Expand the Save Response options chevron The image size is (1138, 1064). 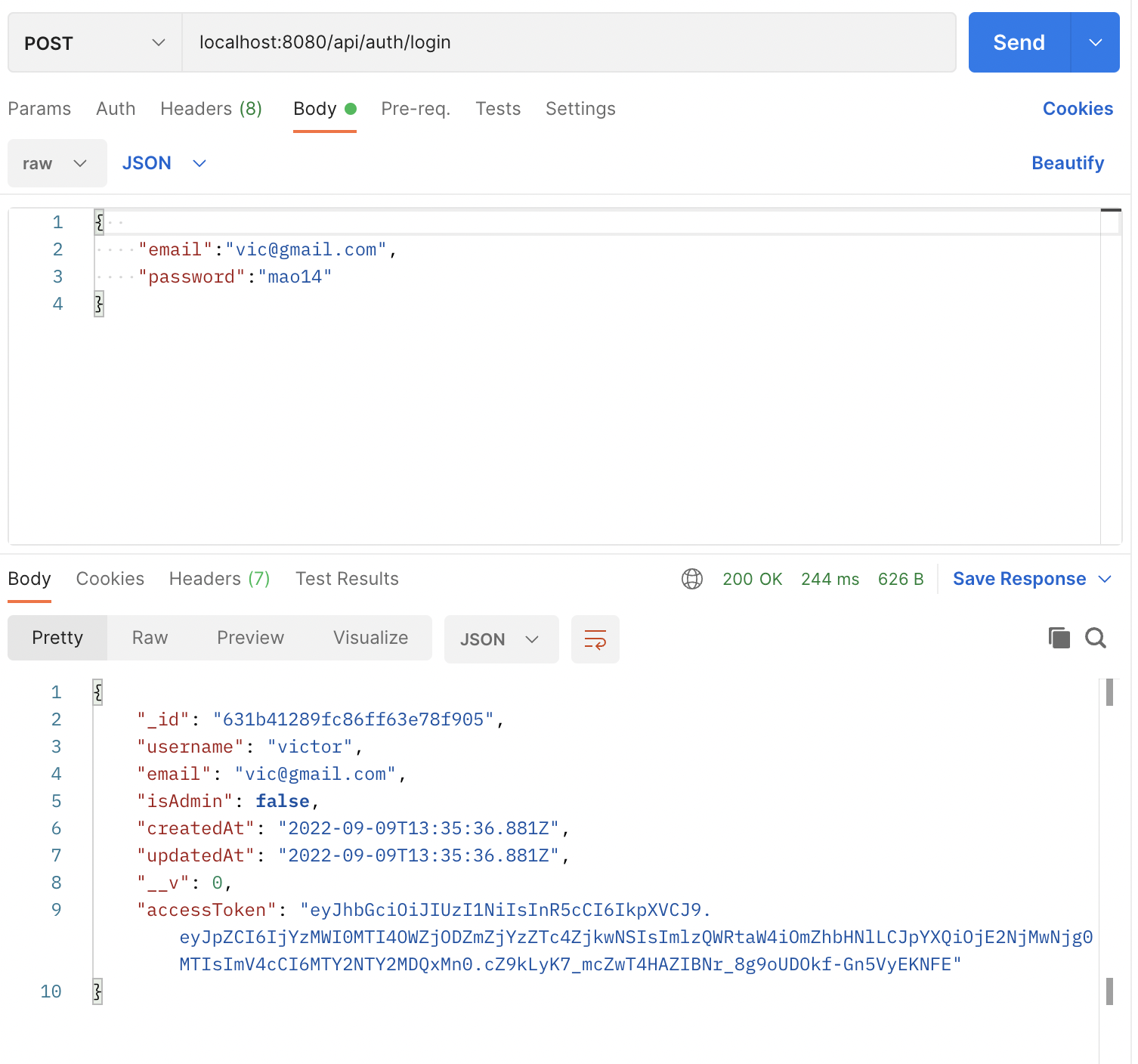click(x=1106, y=579)
